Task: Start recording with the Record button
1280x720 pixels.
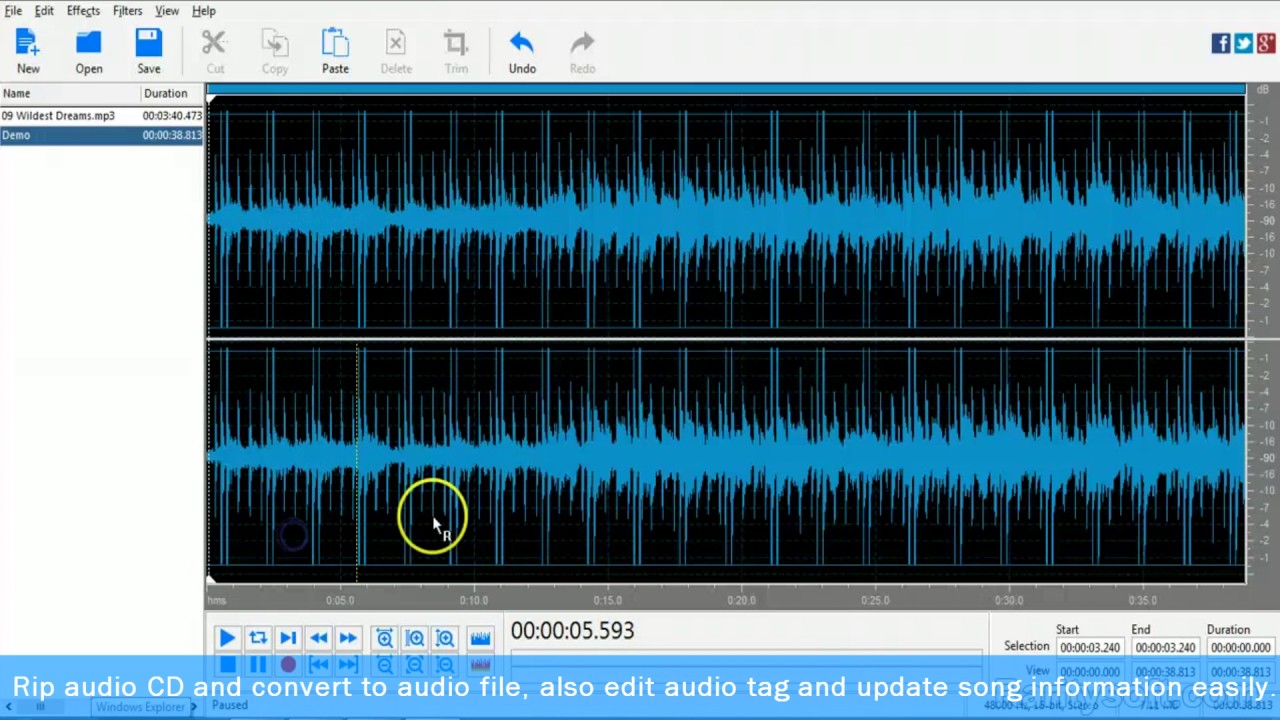Action: point(288,664)
